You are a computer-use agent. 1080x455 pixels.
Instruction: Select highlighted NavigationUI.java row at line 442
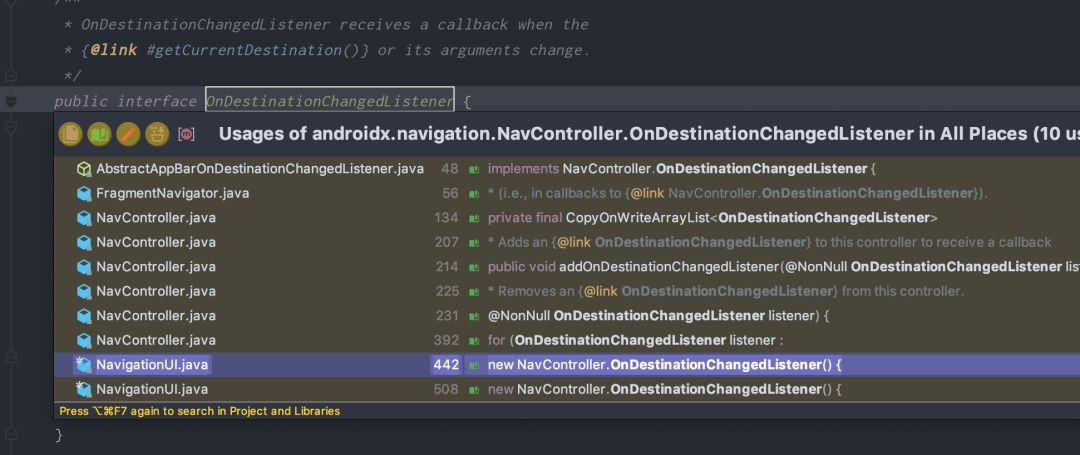click(566, 365)
